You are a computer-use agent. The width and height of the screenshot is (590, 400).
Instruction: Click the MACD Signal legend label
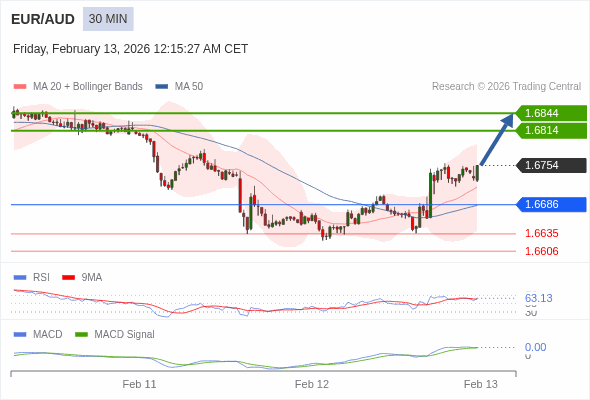pos(125,335)
